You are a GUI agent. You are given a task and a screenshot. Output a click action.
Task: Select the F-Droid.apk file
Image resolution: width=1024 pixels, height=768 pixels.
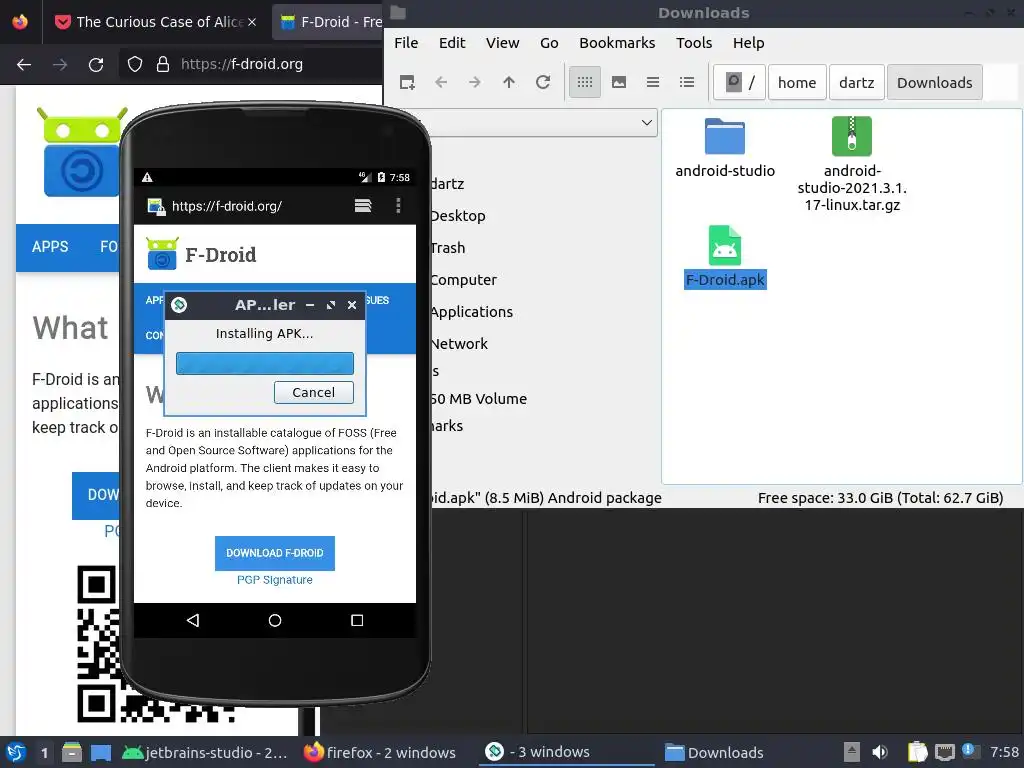click(725, 257)
